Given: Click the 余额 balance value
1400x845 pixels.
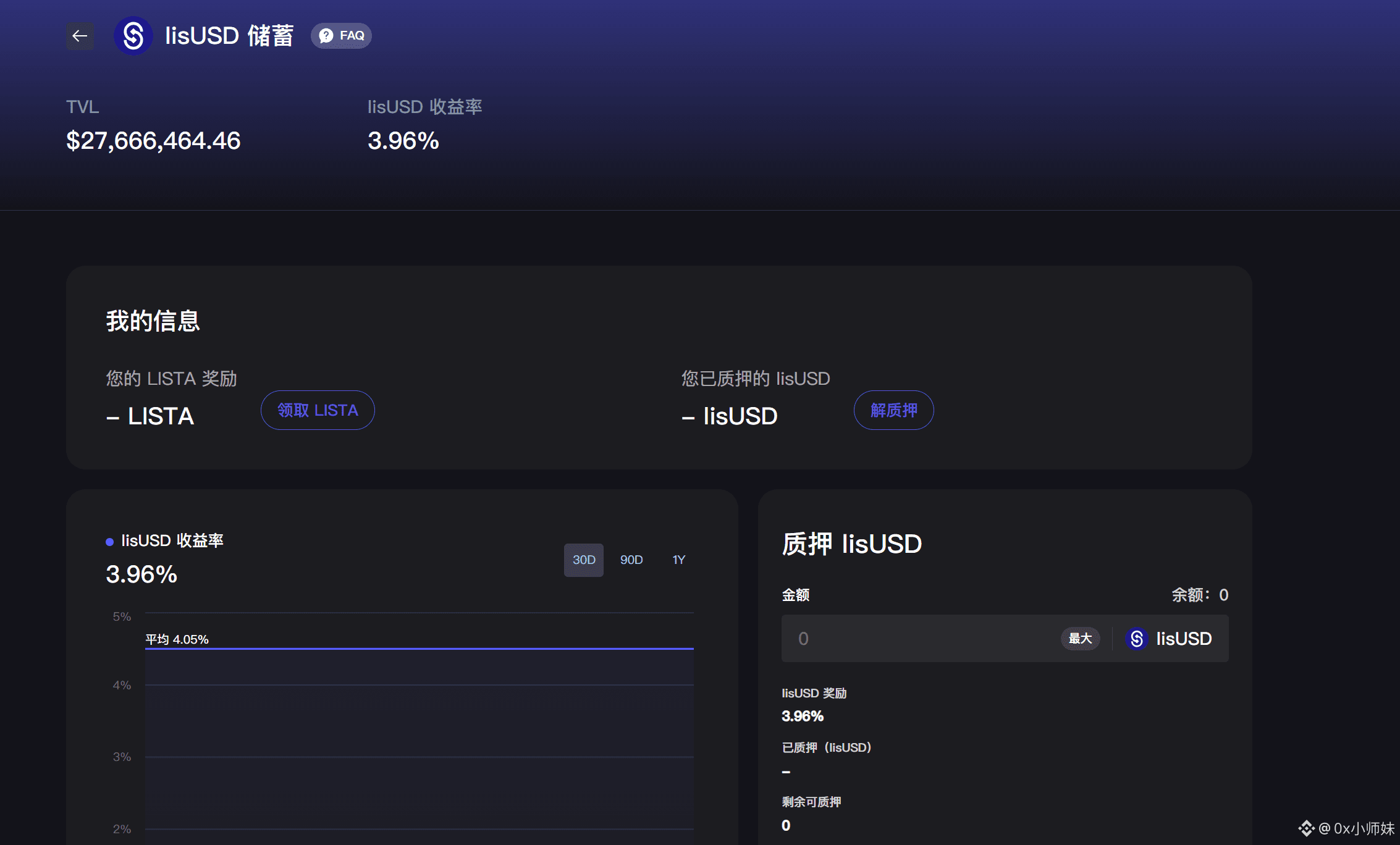Looking at the screenshot, I should (x=1223, y=595).
